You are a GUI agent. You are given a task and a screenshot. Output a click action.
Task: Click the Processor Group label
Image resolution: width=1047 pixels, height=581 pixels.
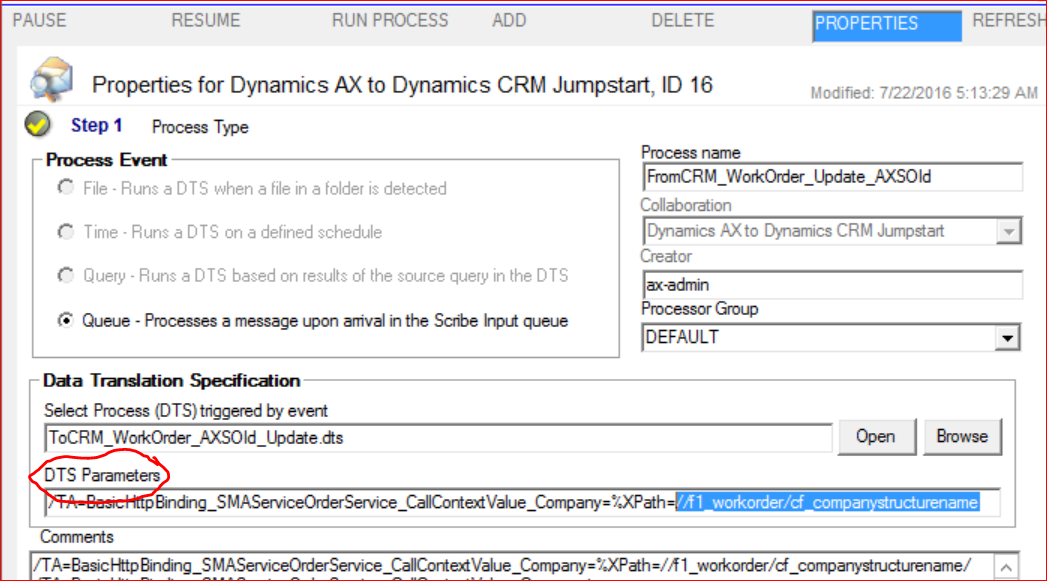point(700,309)
